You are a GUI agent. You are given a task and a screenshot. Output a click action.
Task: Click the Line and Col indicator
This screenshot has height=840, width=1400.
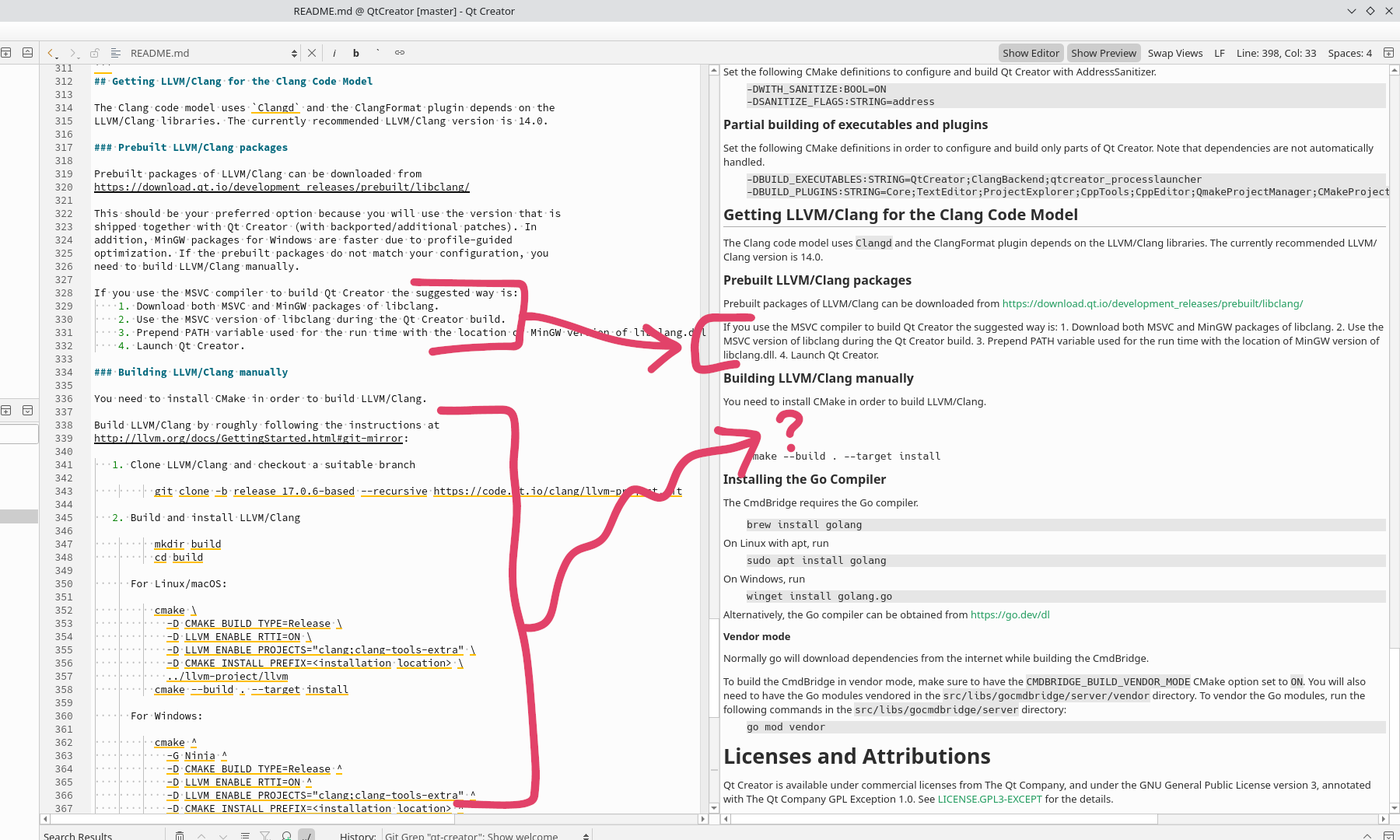1276,53
